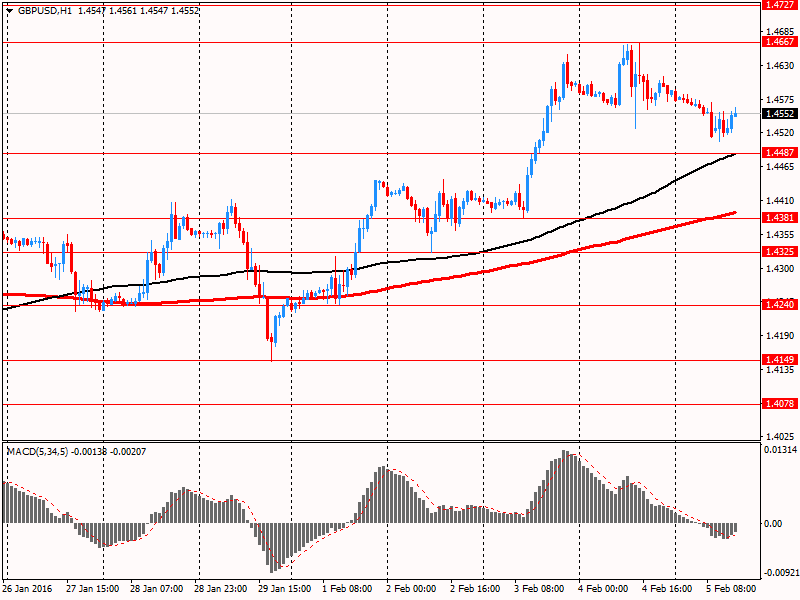Click the 1.4381 price level label
800x600 pixels.
[778, 218]
